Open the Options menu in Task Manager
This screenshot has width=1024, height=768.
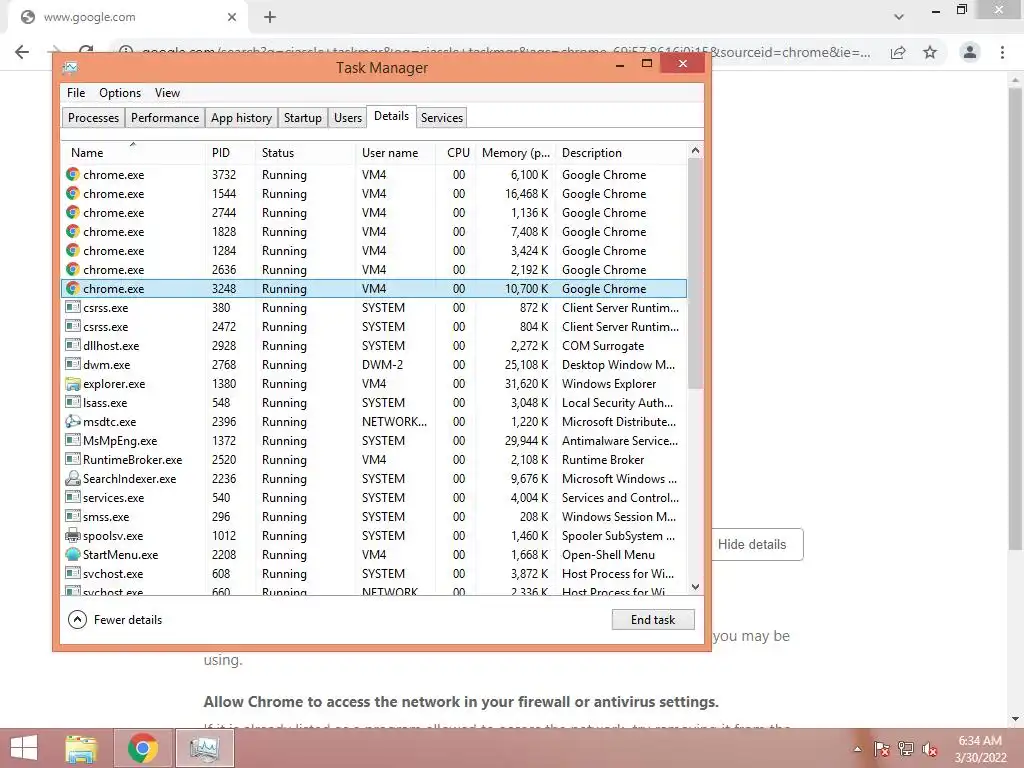(120, 93)
